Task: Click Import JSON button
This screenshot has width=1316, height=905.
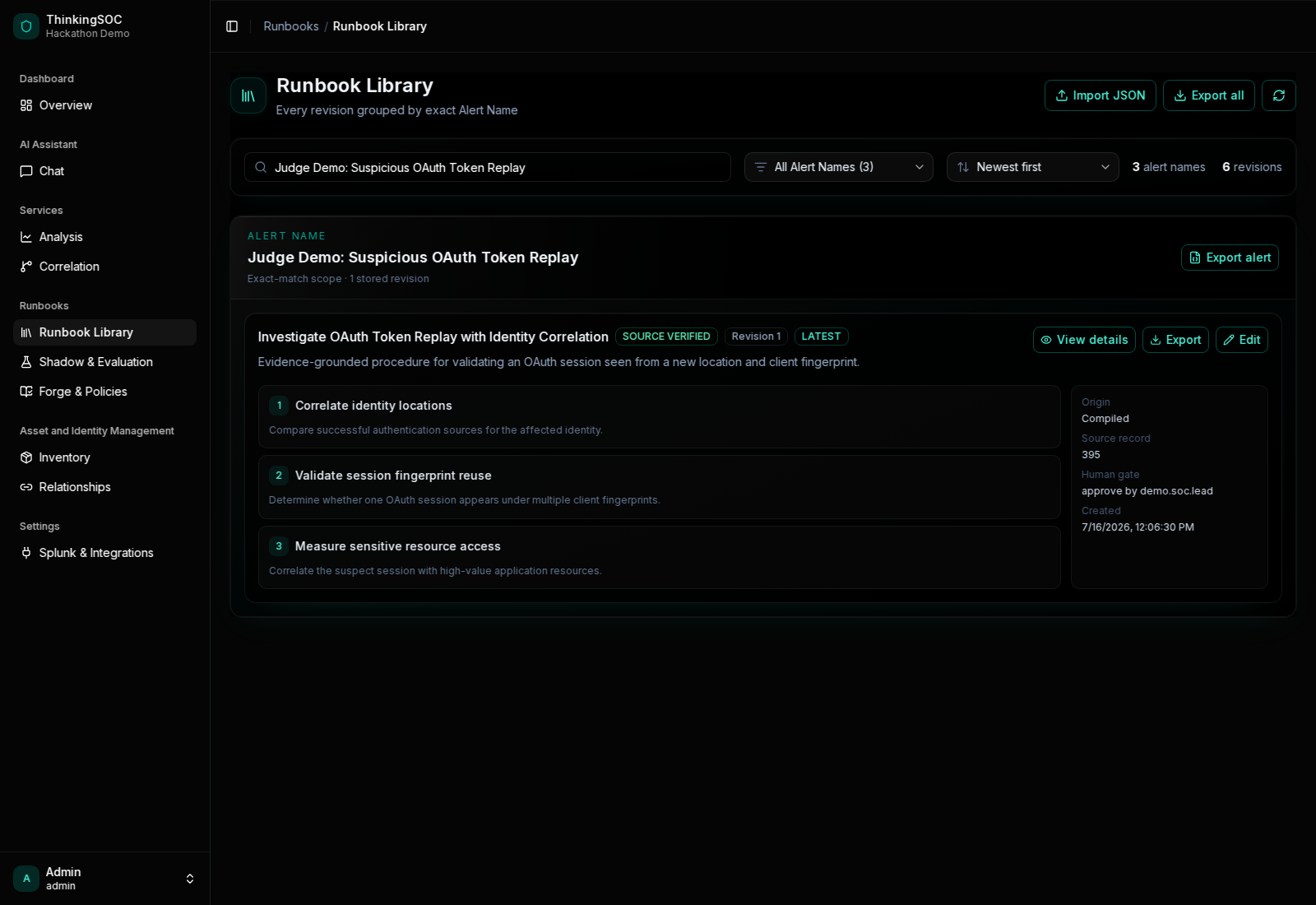Action: pyautogui.click(x=1101, y=95)
